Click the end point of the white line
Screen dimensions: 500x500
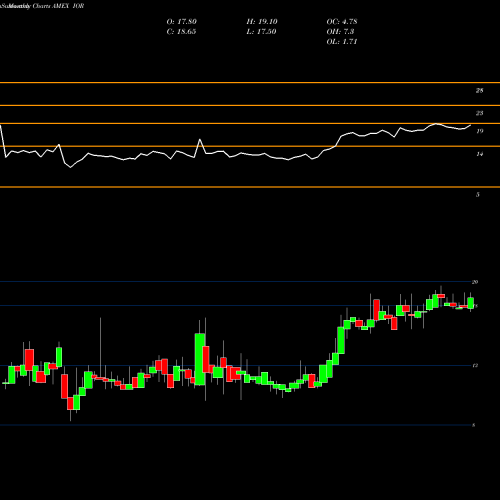(x=471, y=125)
